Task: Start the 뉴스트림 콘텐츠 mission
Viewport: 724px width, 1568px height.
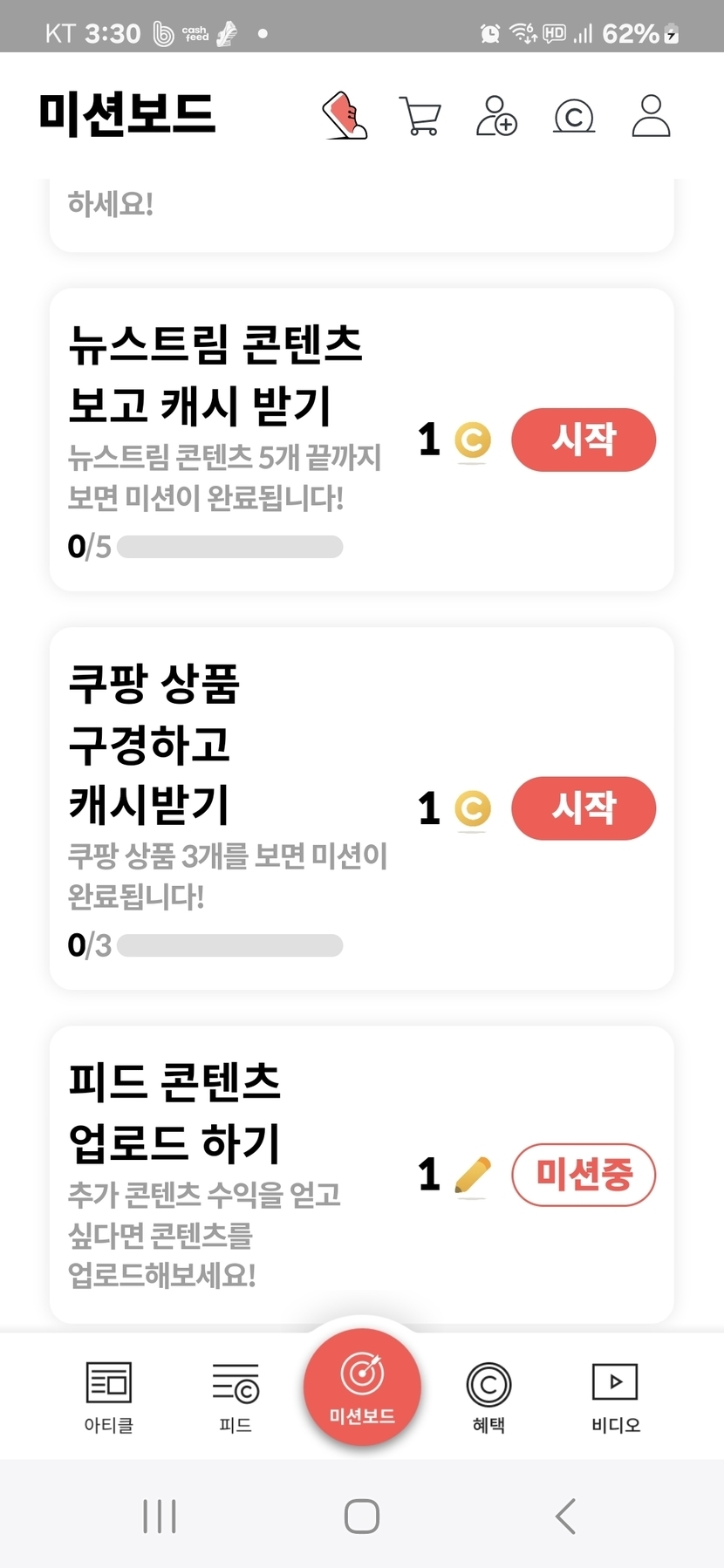Action: [x=583, y=440]
